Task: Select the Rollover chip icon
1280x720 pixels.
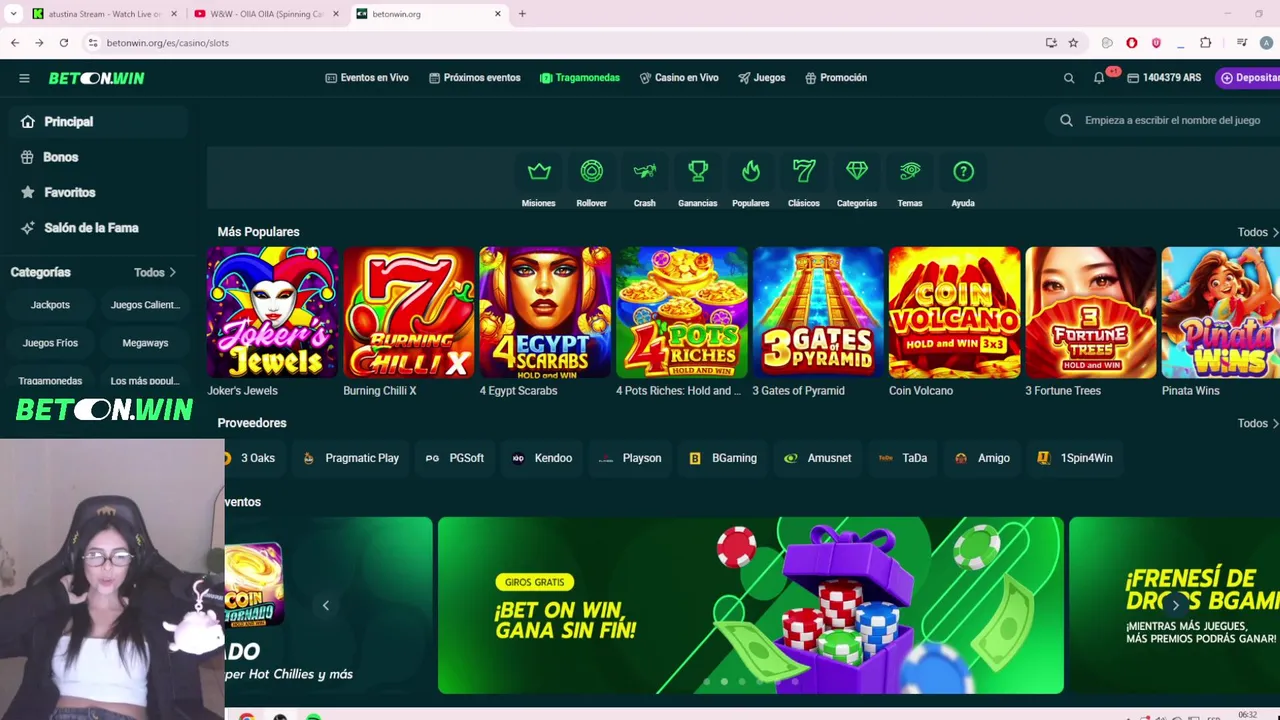Action: (592, 172)
